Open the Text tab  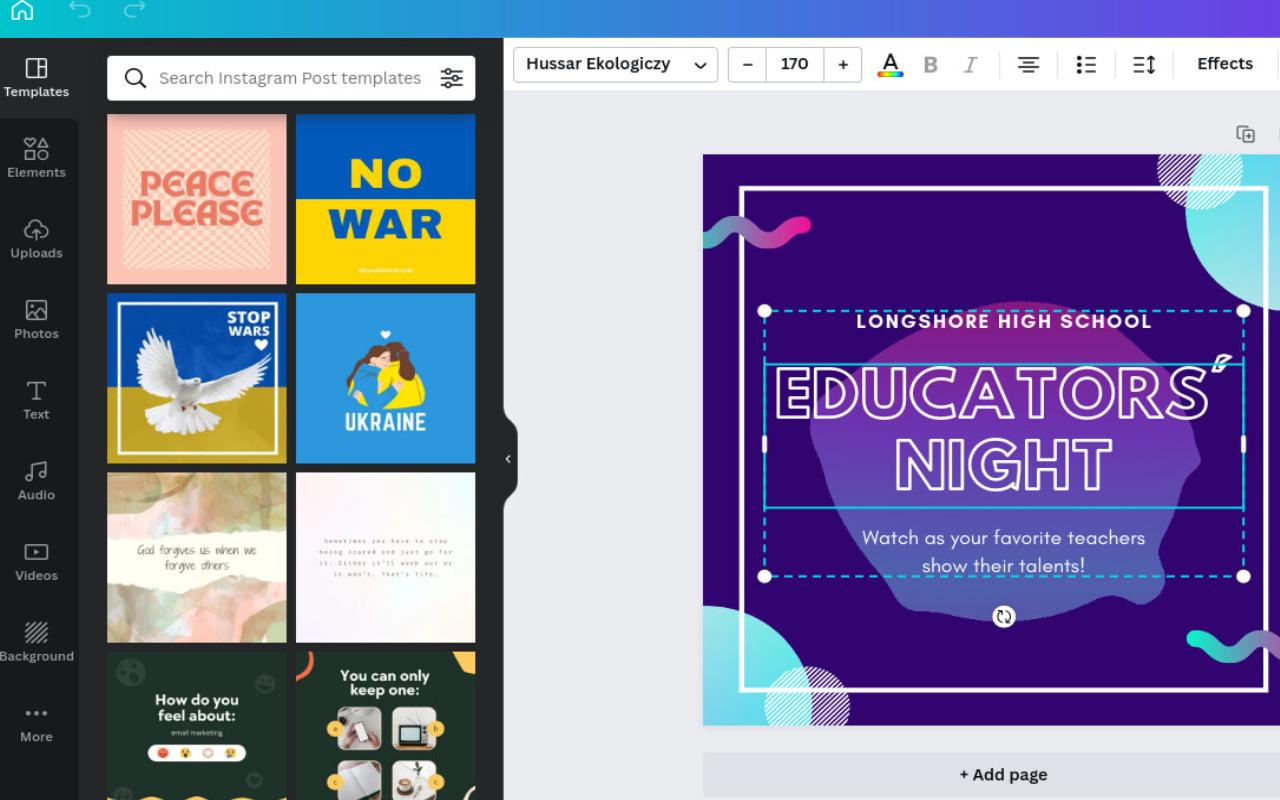pos(36,401)
